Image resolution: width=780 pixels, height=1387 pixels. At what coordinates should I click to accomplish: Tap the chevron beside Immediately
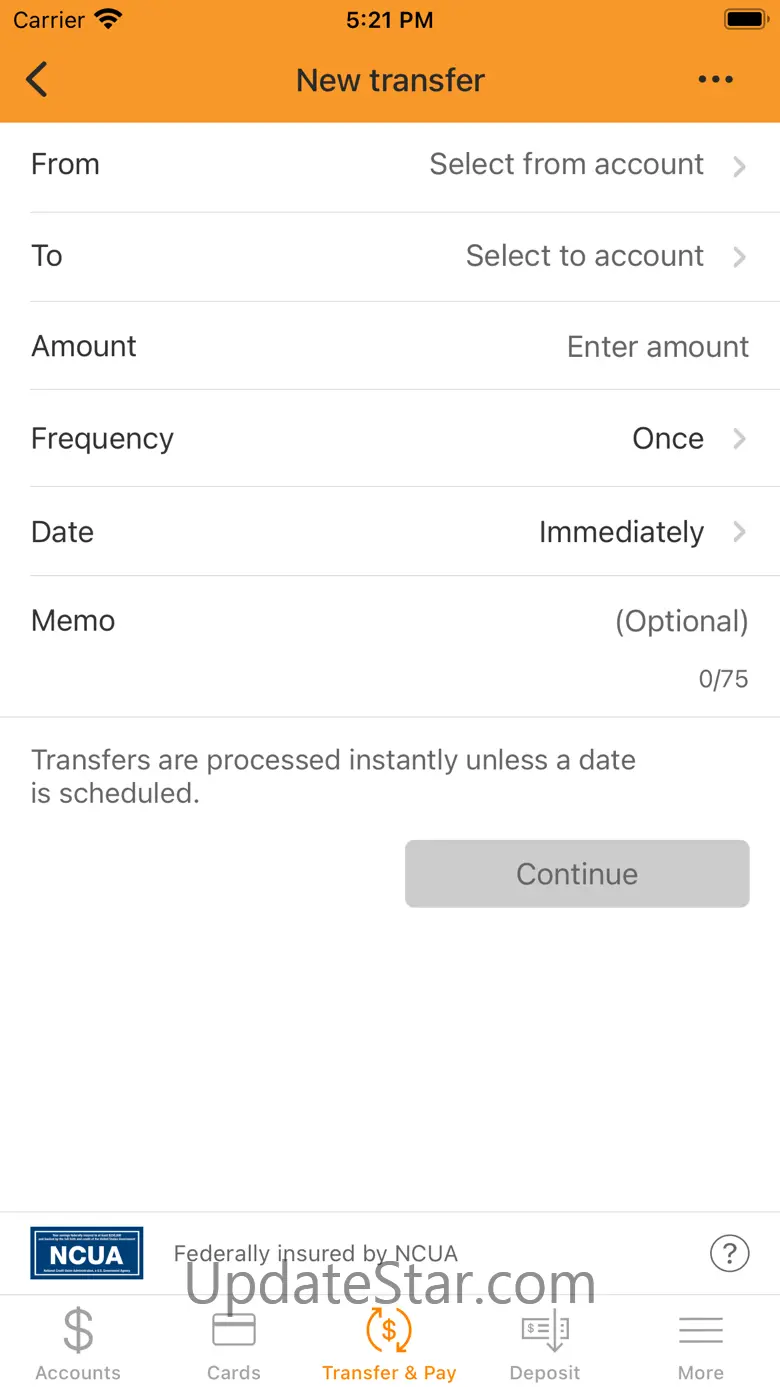740,532
